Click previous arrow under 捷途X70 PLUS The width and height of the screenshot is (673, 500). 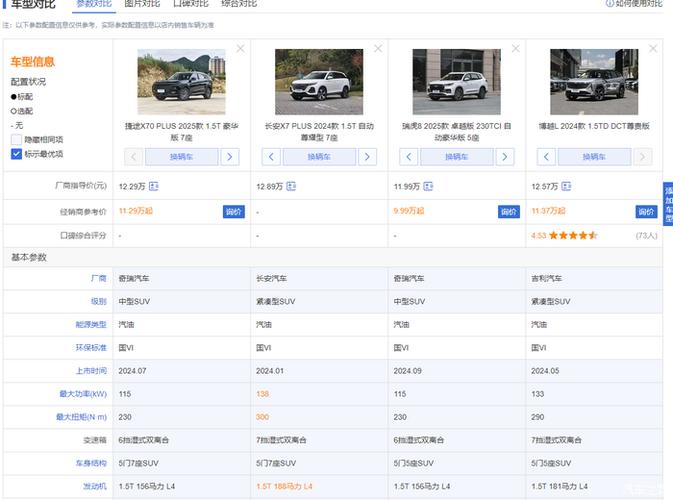click(x=133, y=157)
